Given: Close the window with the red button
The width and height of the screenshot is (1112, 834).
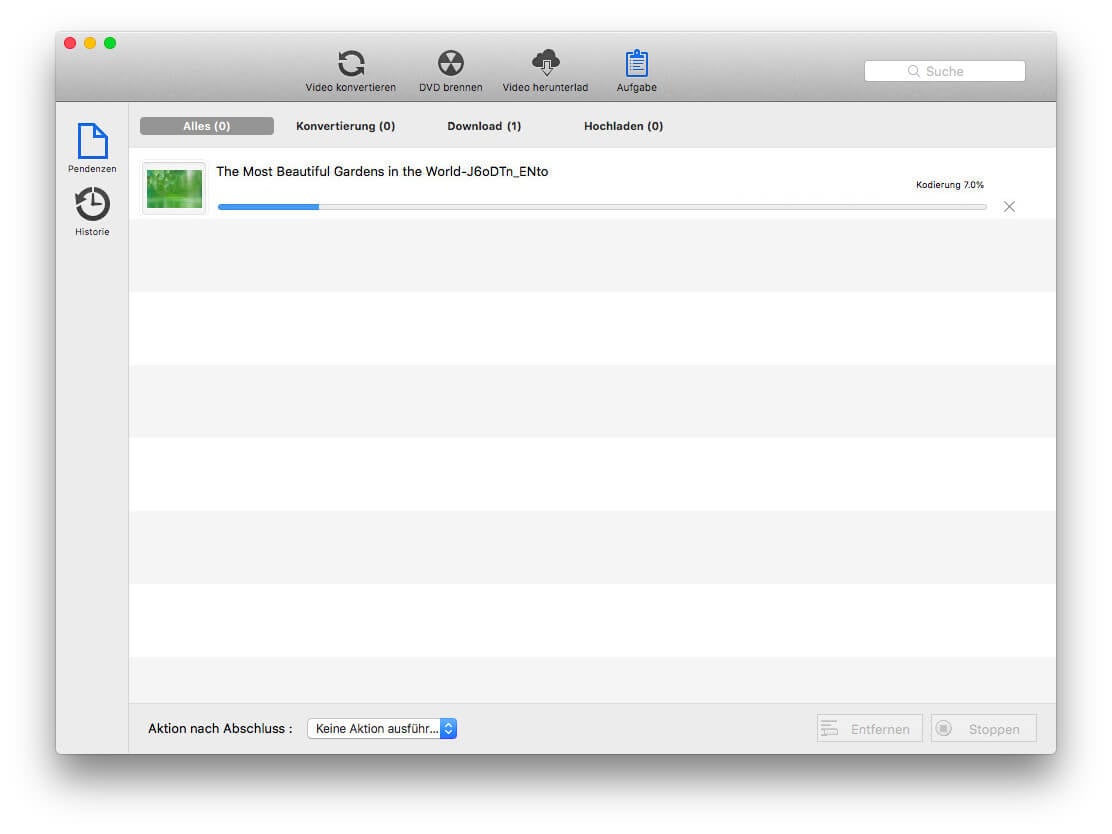Looking at the screenshot, I should [70, 43].
